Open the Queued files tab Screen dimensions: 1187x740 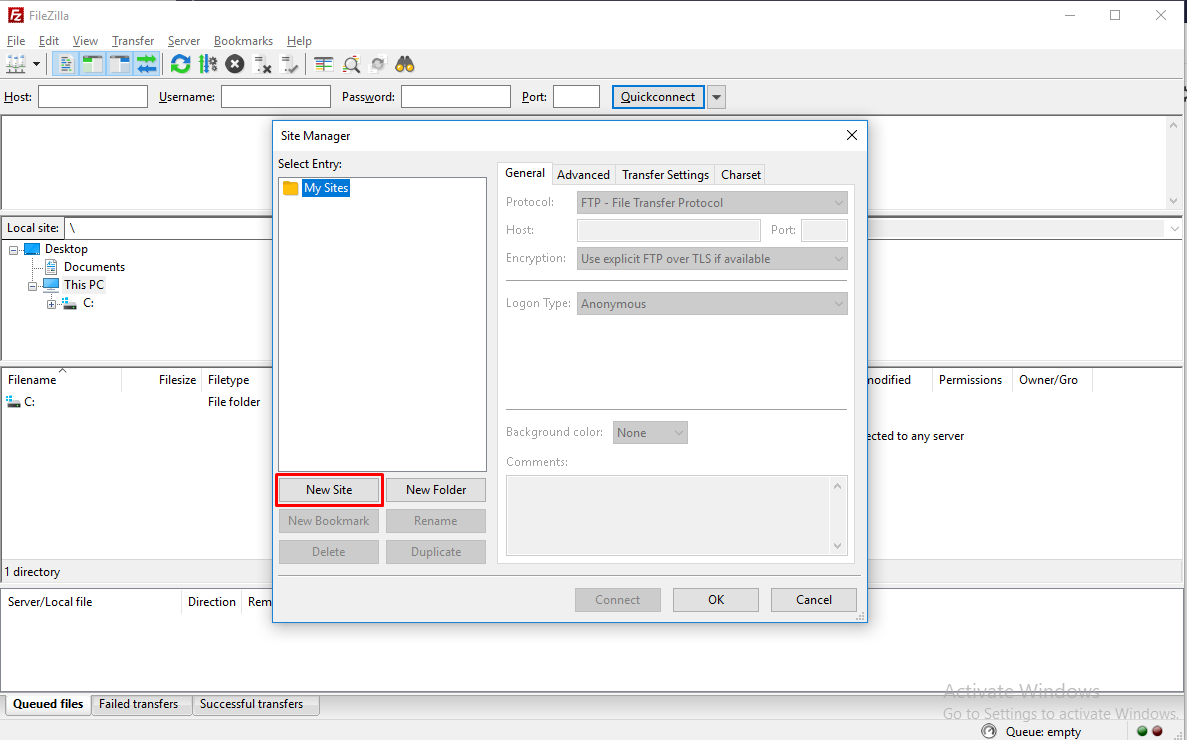click(x=48, y=704)
